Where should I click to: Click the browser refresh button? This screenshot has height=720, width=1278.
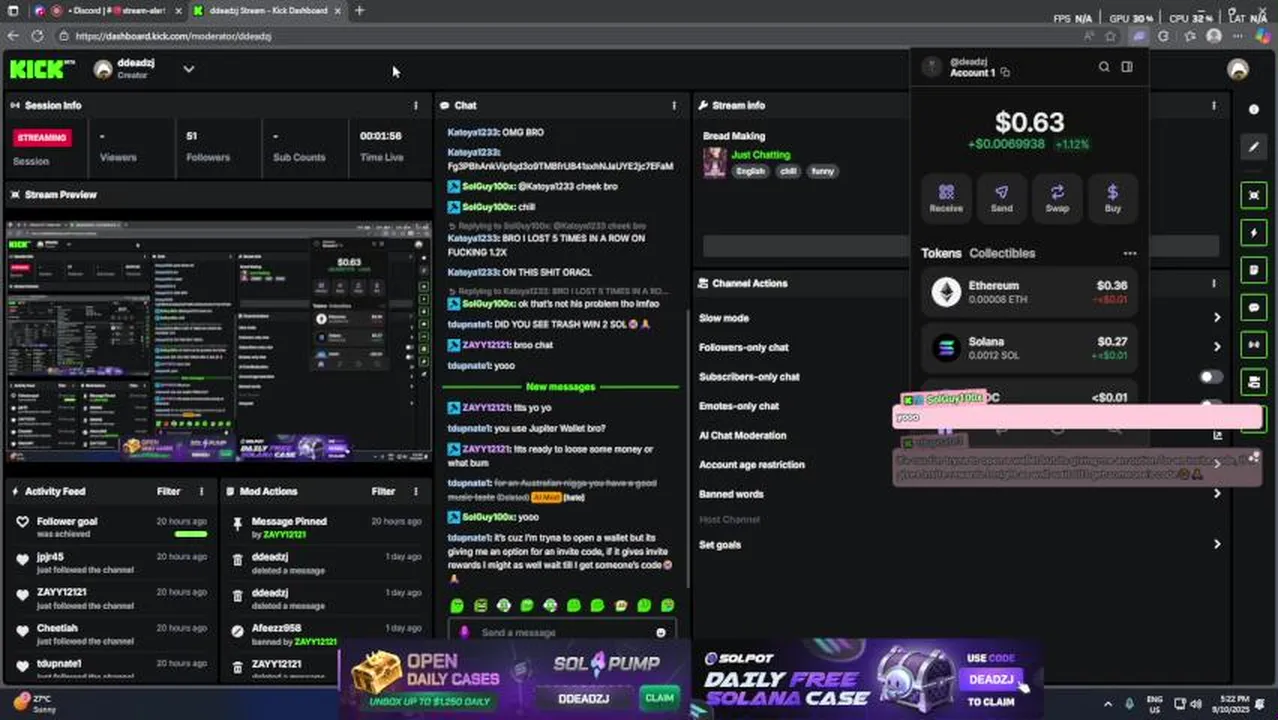pyautogui.click(x=37, y=36)
